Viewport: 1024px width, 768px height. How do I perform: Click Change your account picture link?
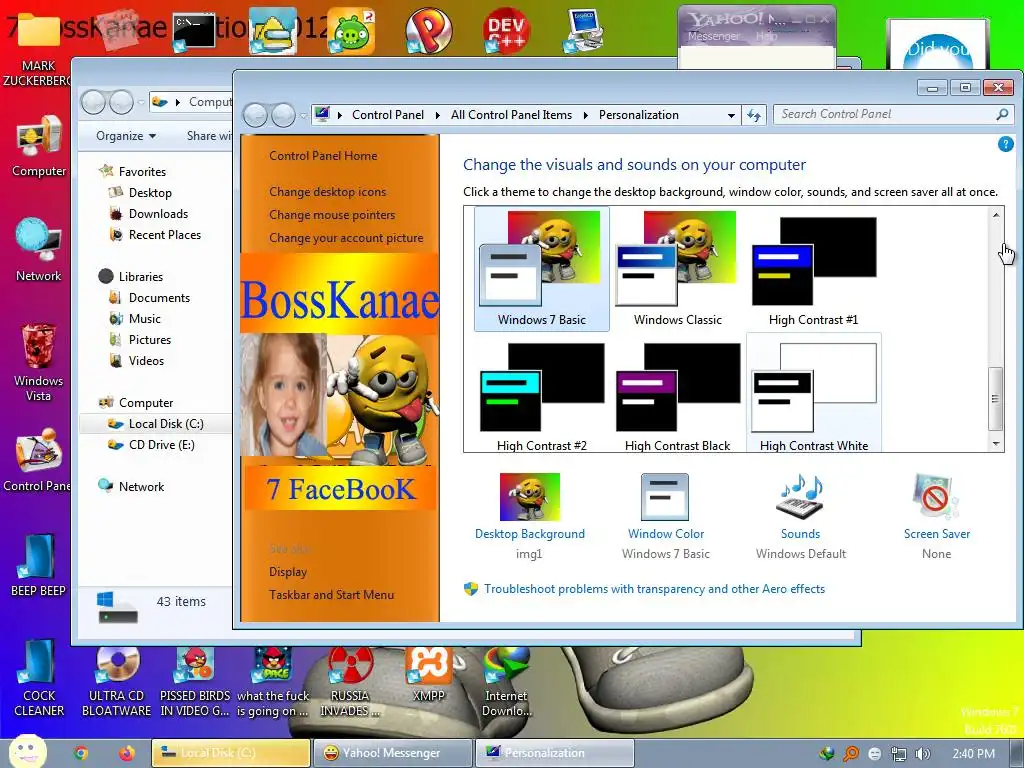[346, 238]
